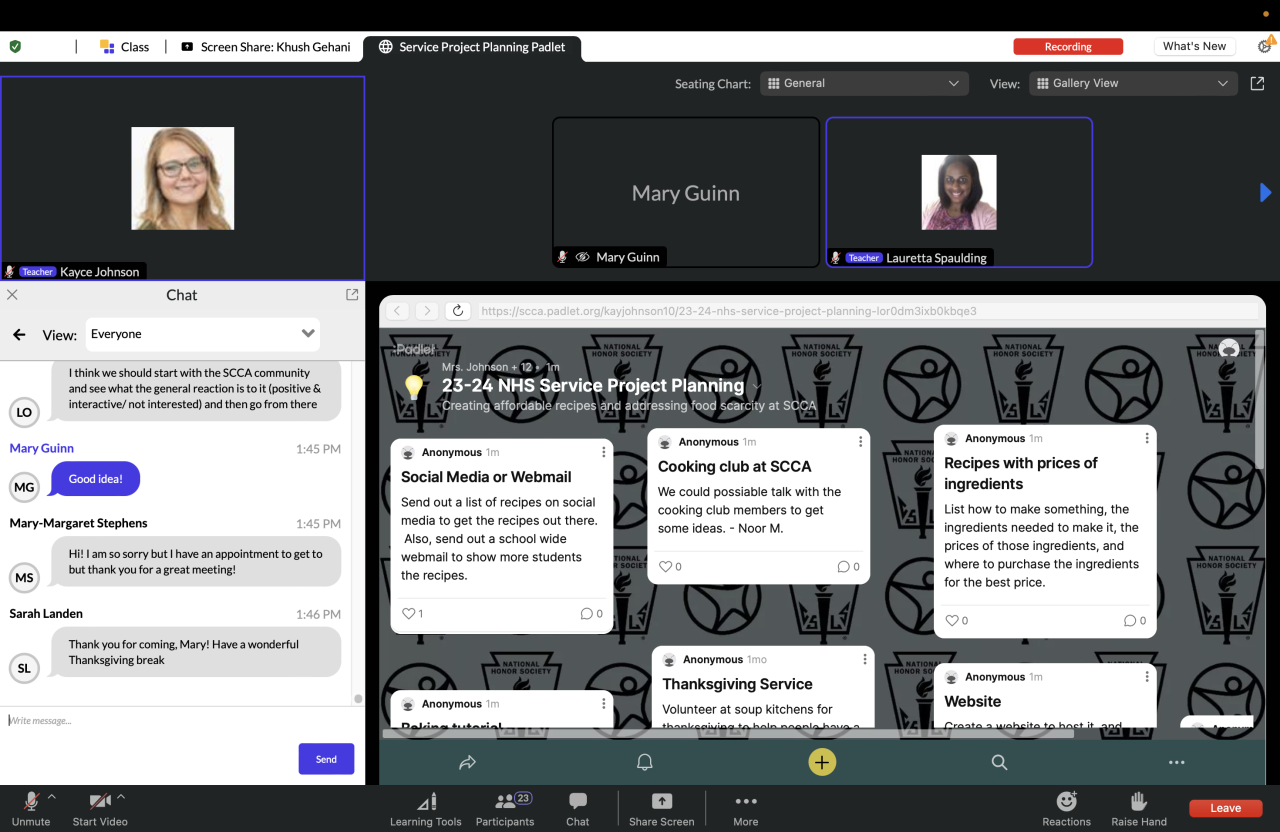Expand audio options caret beside Unmute

click(x=52, y=797)
